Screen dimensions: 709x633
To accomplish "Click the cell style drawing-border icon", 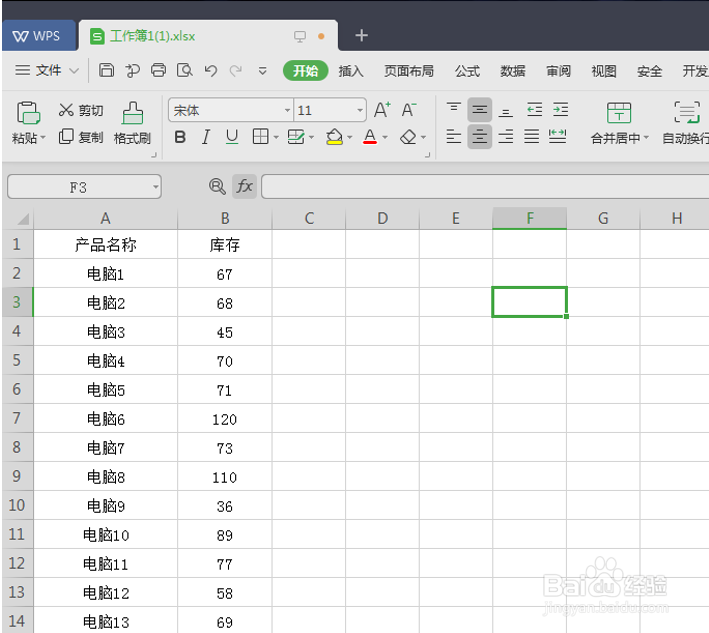I will point(296,137).
